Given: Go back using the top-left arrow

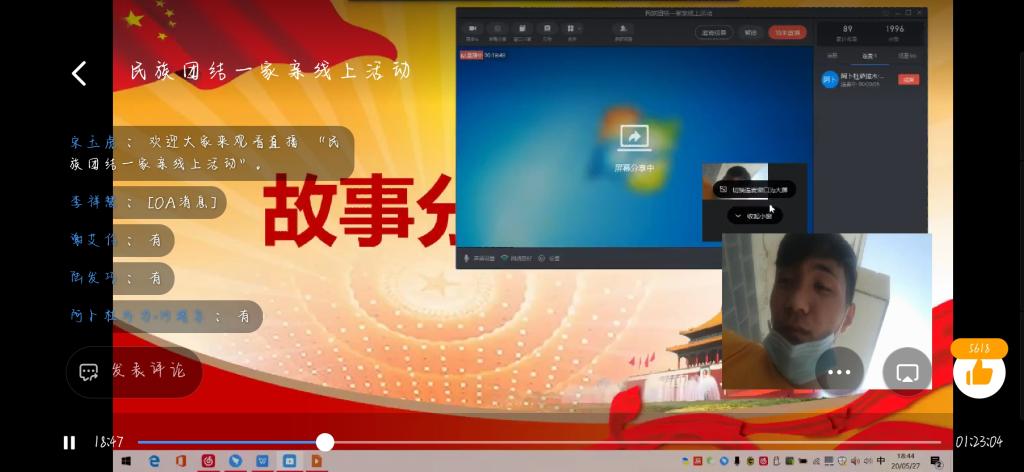Looking at the screenshot, I should click(x=79, y=73).
